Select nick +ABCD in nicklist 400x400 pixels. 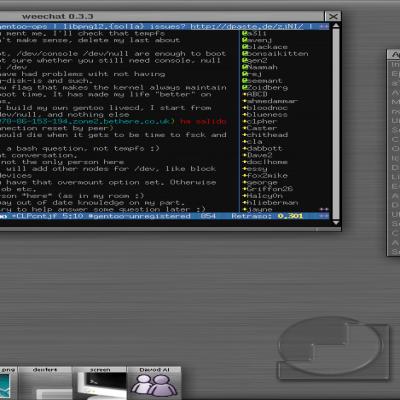click(255, 94)
